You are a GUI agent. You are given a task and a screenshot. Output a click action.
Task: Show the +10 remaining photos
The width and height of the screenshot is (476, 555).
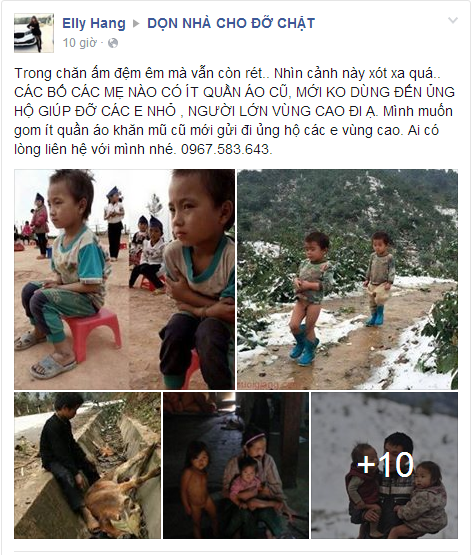coord(384,465)
